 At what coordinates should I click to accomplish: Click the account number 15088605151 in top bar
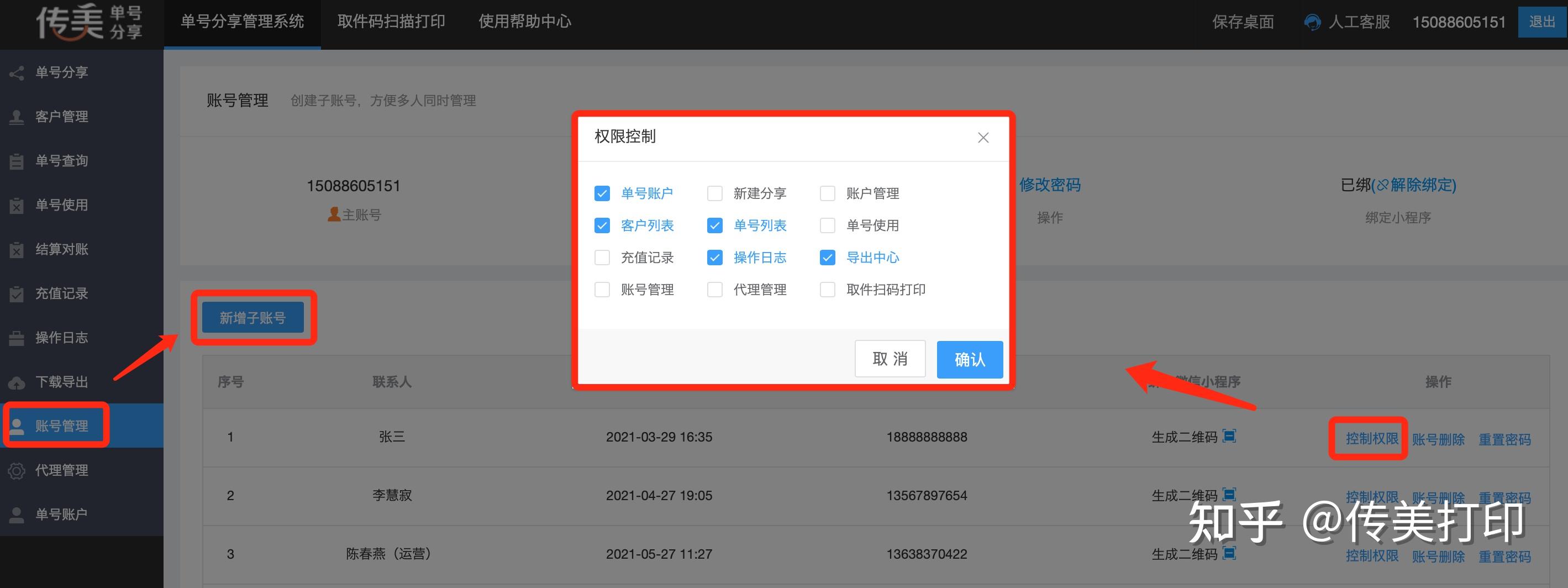[1459, 23]
